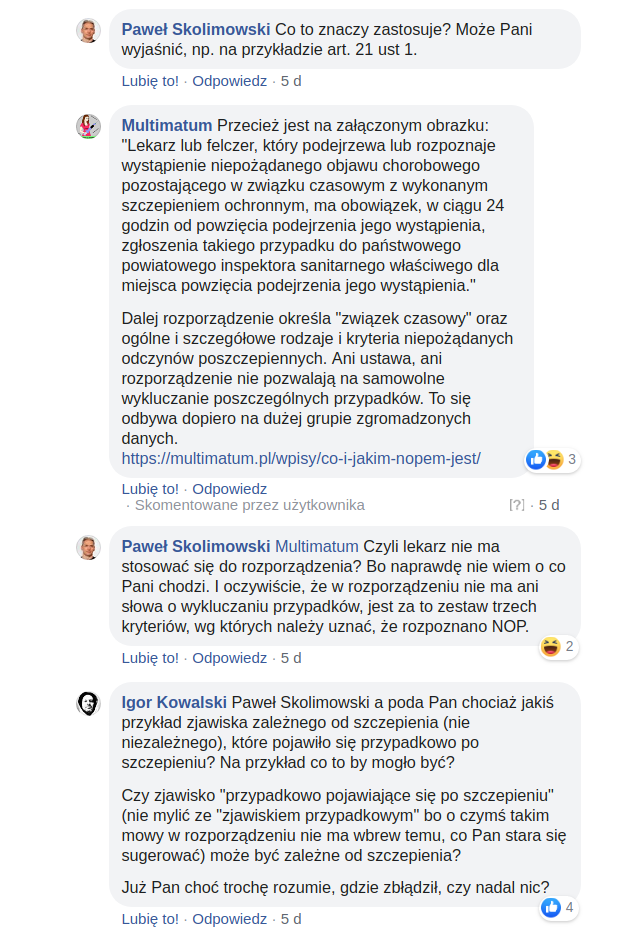
Task: Reply to Igor Kowalski's comment
Action: 229,919
